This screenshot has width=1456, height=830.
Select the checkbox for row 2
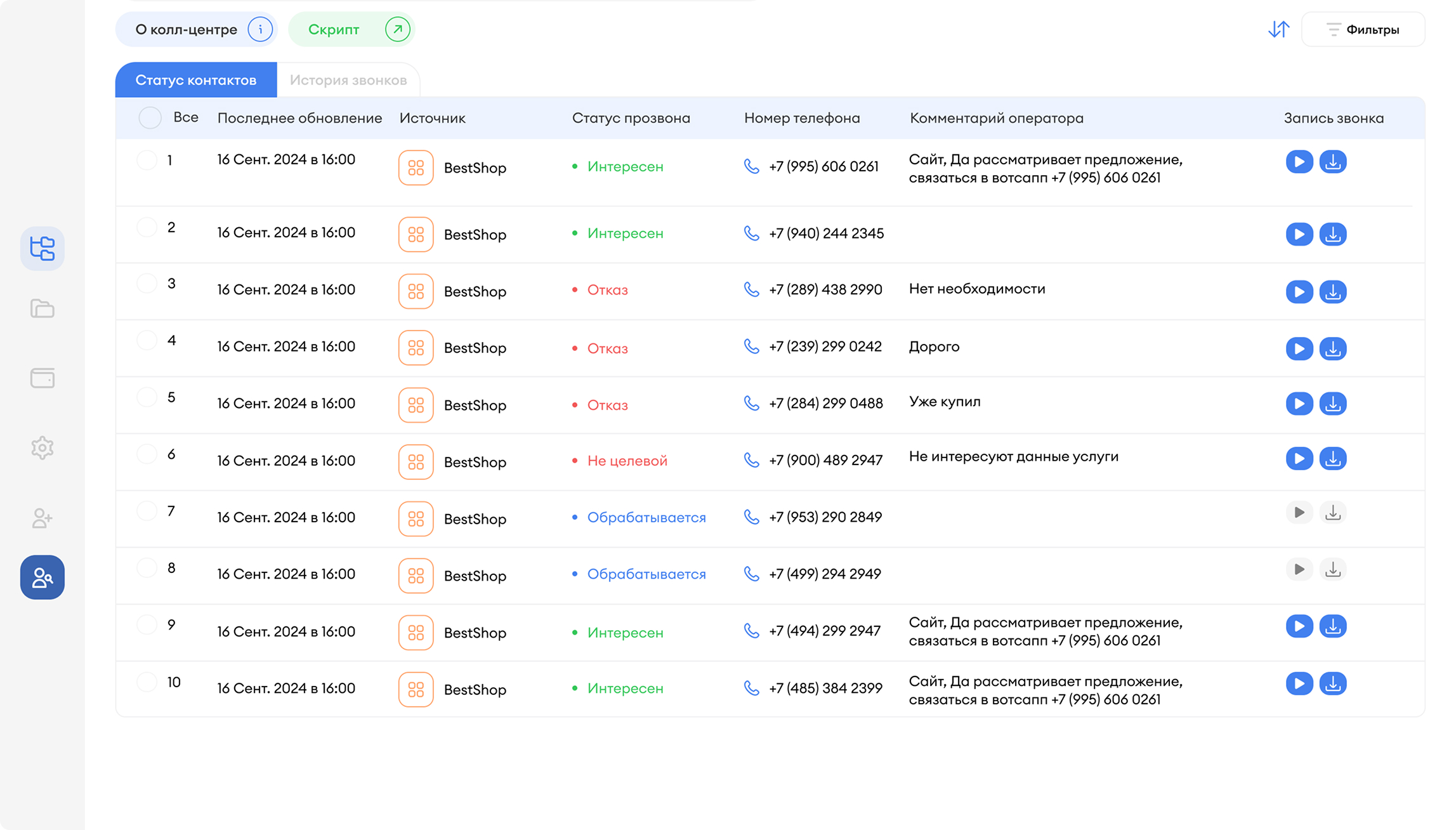click(147, 227)
